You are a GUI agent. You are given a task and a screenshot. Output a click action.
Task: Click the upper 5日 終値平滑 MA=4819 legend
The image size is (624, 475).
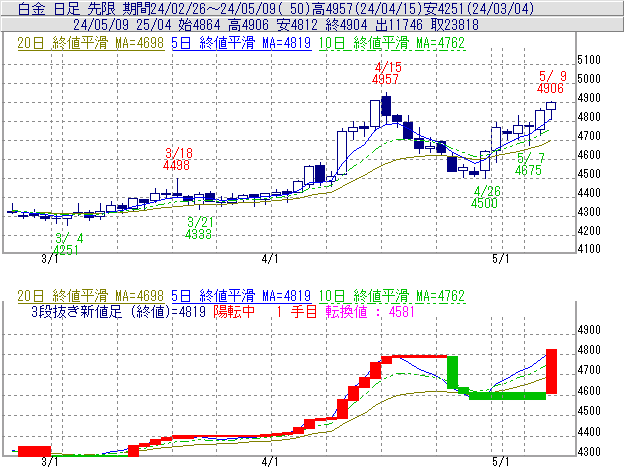tap(241, 43)
